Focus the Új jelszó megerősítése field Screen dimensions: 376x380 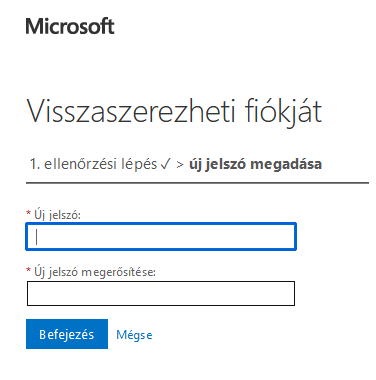[x=161, y=294]
